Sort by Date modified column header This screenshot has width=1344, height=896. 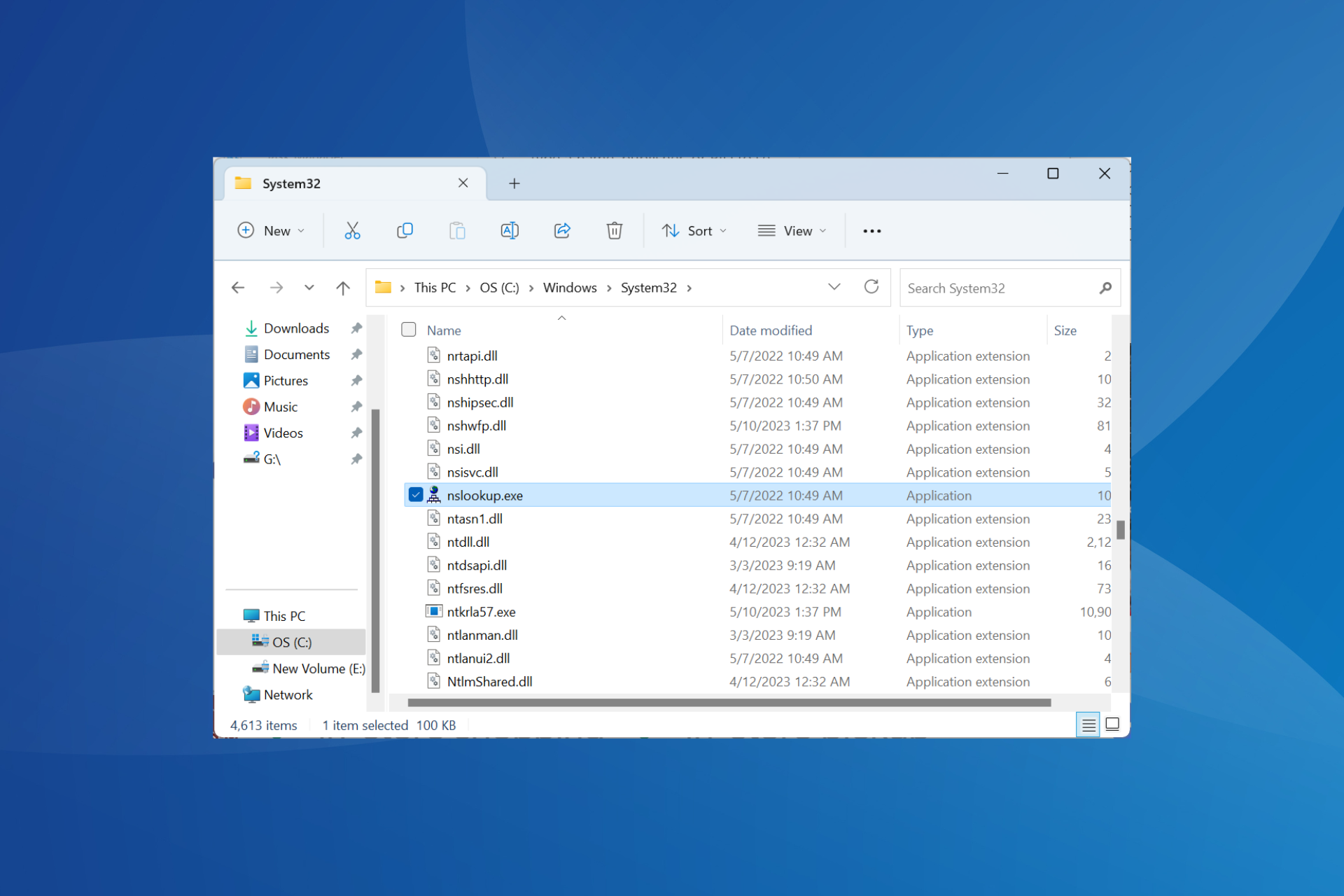[771, 330]
